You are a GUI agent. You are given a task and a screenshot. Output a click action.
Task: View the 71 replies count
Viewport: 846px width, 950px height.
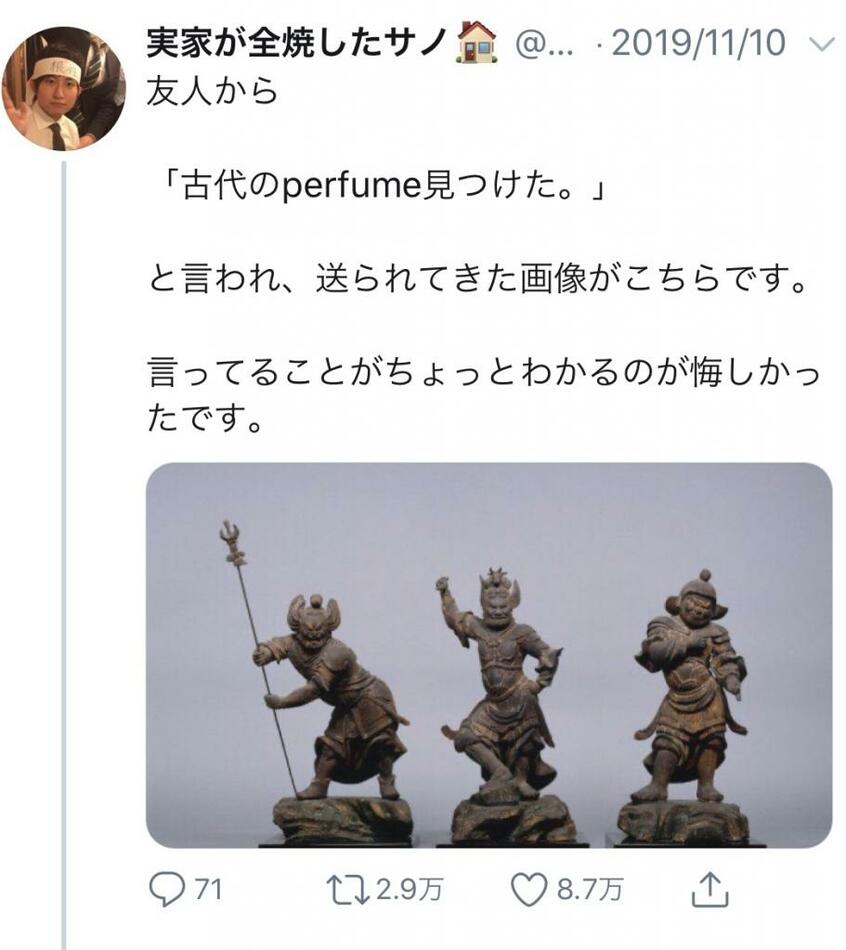tap(208, 890)
